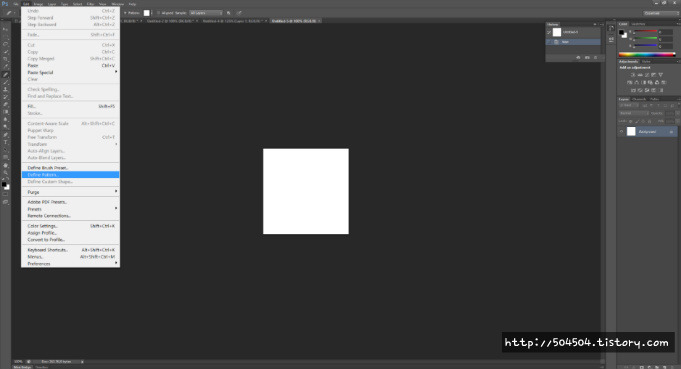
Task: Add Vibrance adjustment icon
Action: (661, 75)
